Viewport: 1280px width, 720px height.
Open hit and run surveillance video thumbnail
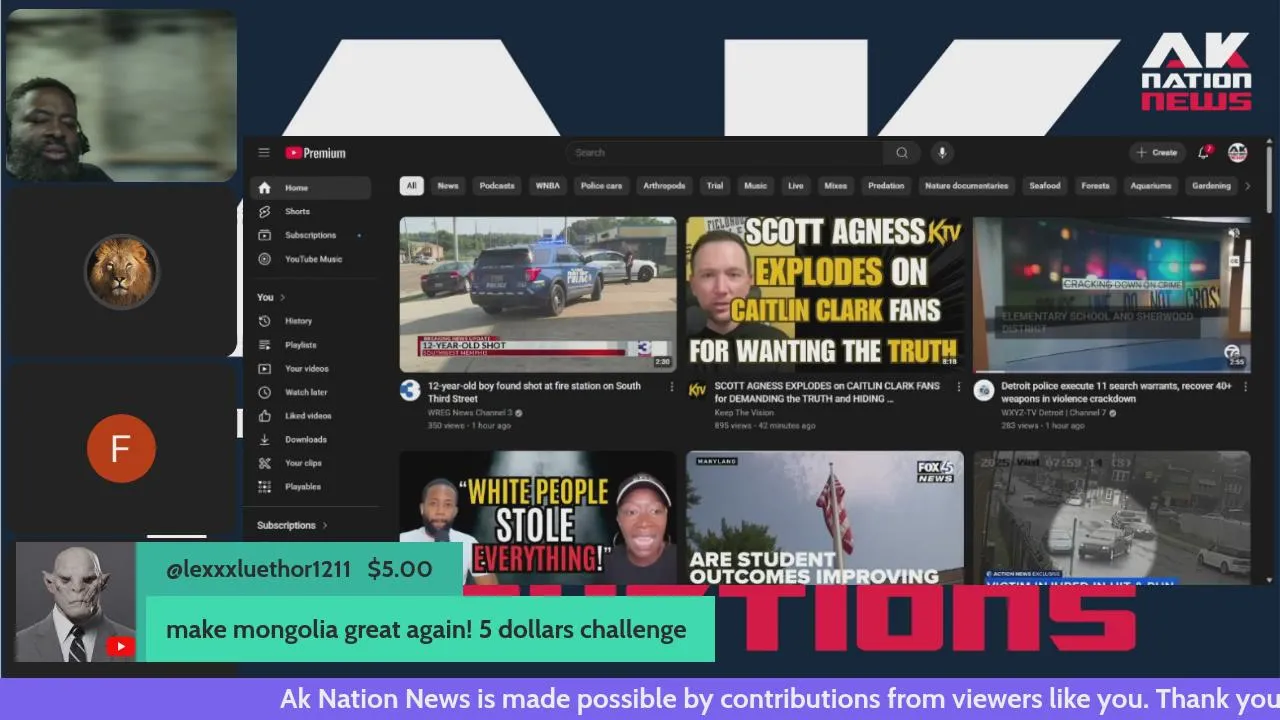[x=1112, y=518]
